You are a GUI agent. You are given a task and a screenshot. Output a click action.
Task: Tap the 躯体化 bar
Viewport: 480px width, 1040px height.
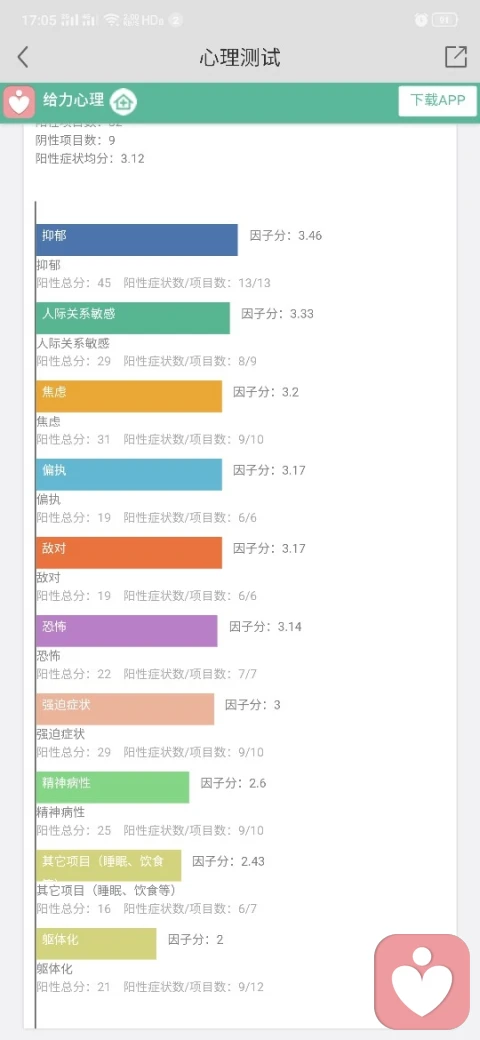click(x=96, y=944)
